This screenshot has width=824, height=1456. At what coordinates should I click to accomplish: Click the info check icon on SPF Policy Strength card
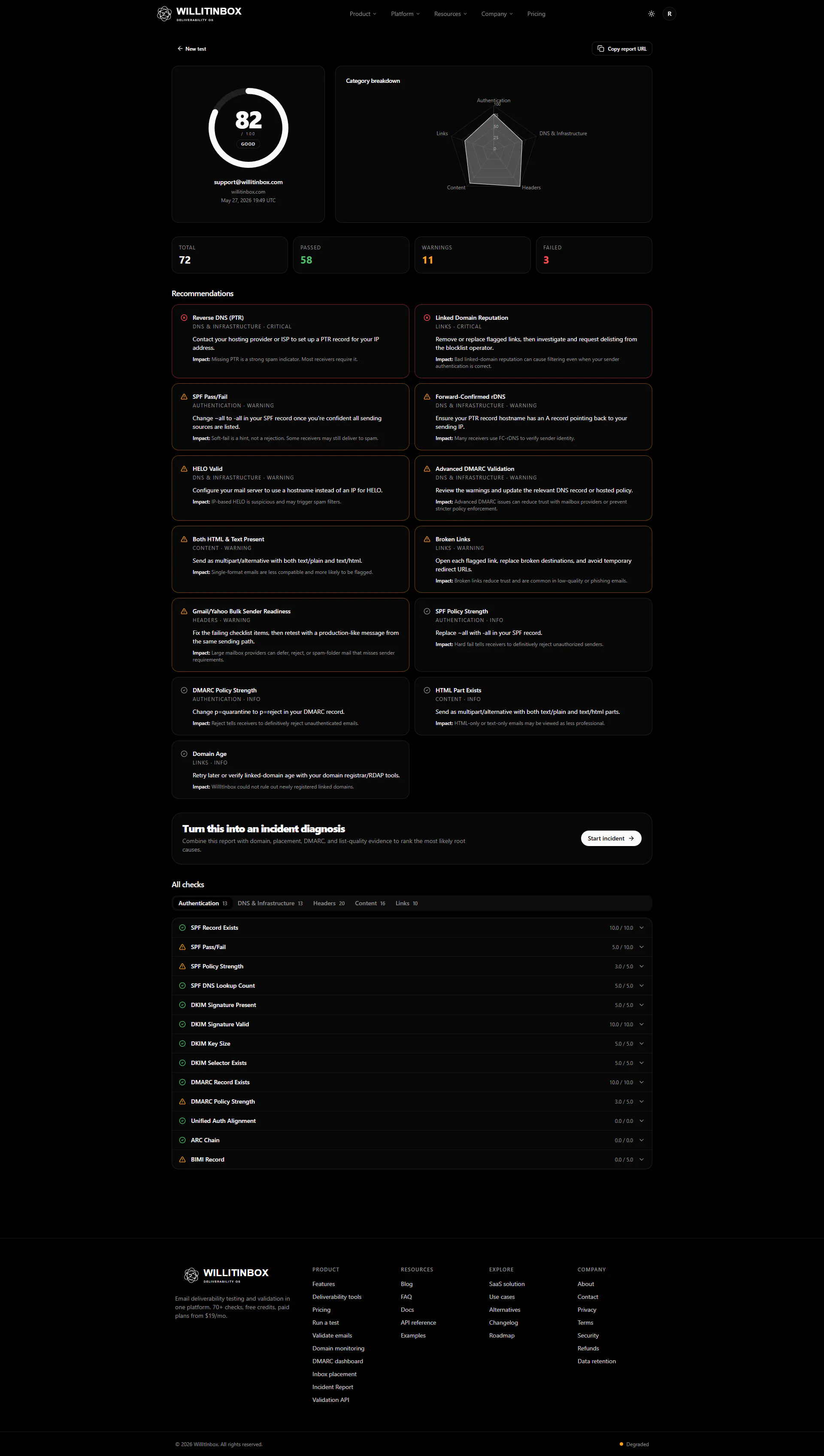[x=427, y=611]
